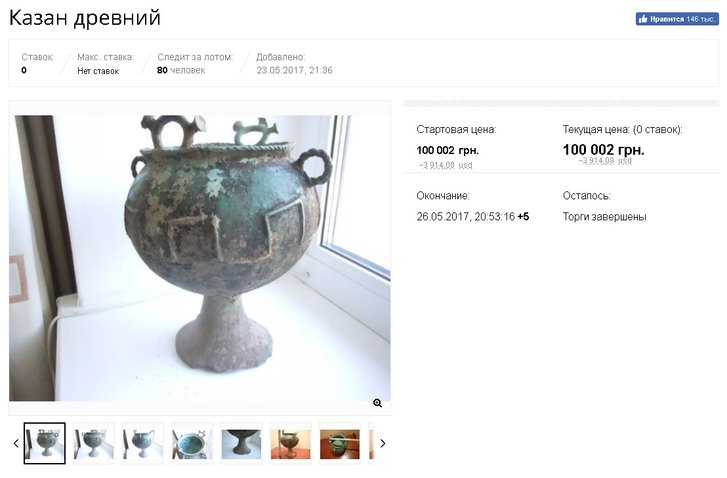Click the 'Торги завершены' status text
Screen dimensions: 727x478
(x=604, y=217)
